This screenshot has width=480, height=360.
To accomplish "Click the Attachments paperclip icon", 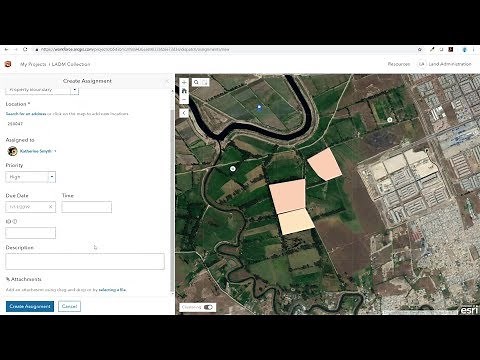I will 8,279.
